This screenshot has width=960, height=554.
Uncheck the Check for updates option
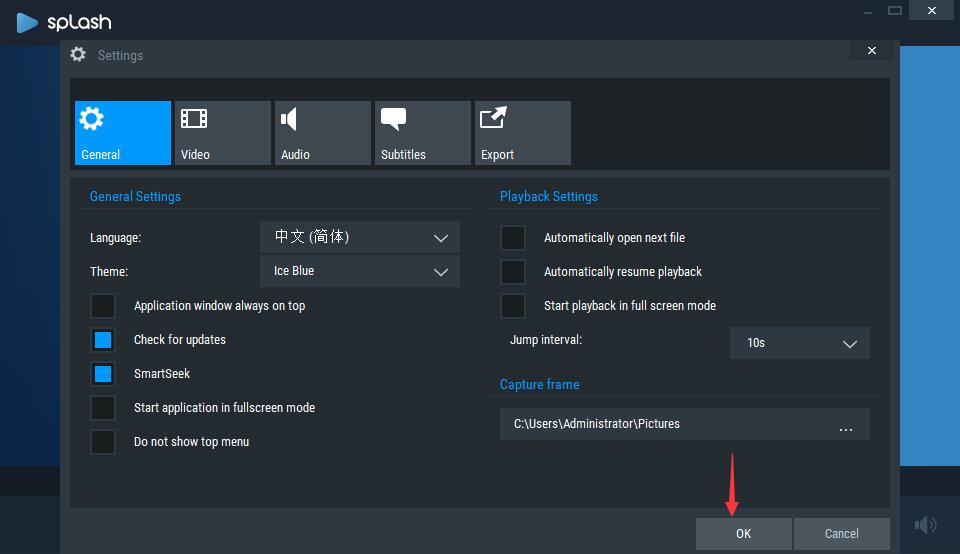point(103,340)
